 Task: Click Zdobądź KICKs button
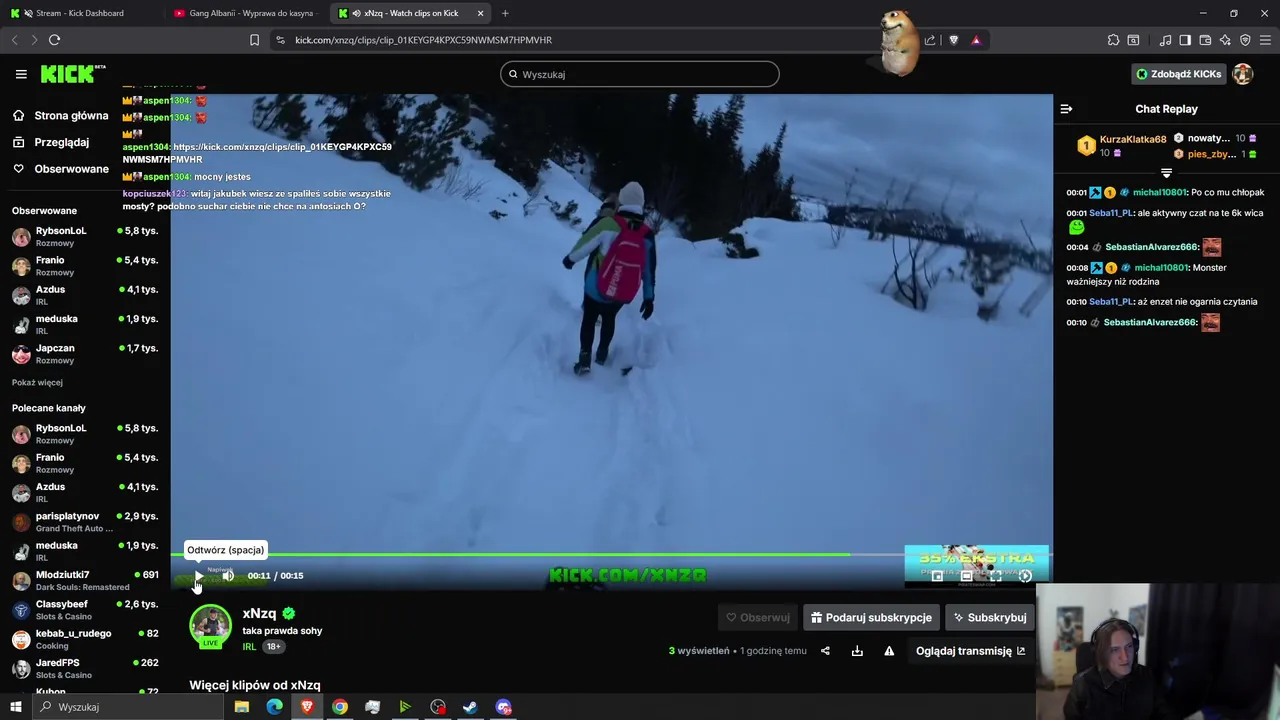click(x=1179, y=74)
